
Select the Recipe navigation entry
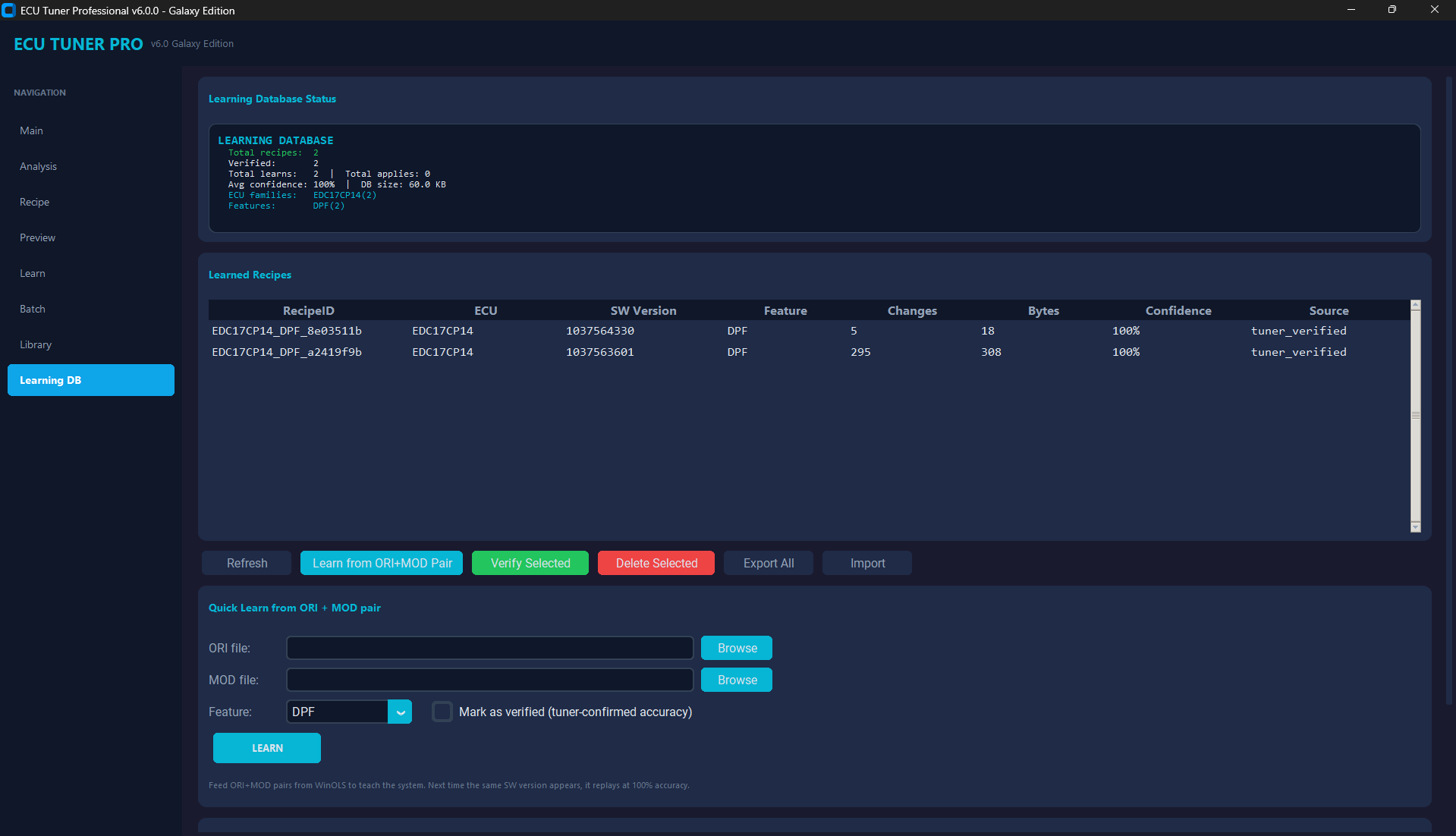pos(34,202)
